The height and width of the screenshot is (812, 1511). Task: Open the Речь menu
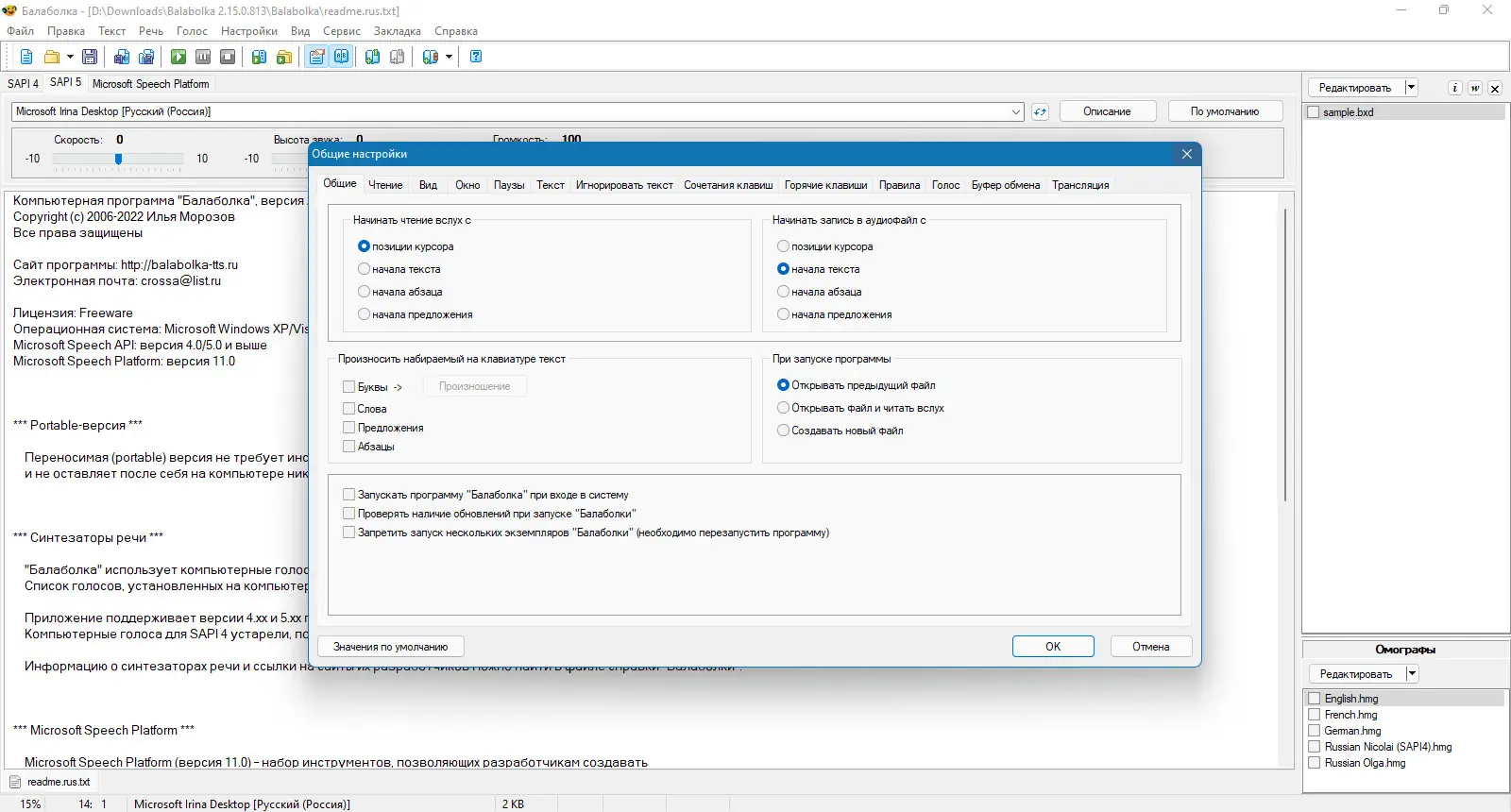tap(151, 31)
